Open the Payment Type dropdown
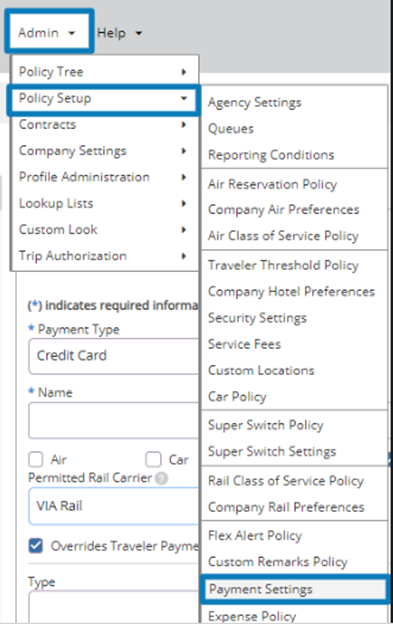 point(113,356)
